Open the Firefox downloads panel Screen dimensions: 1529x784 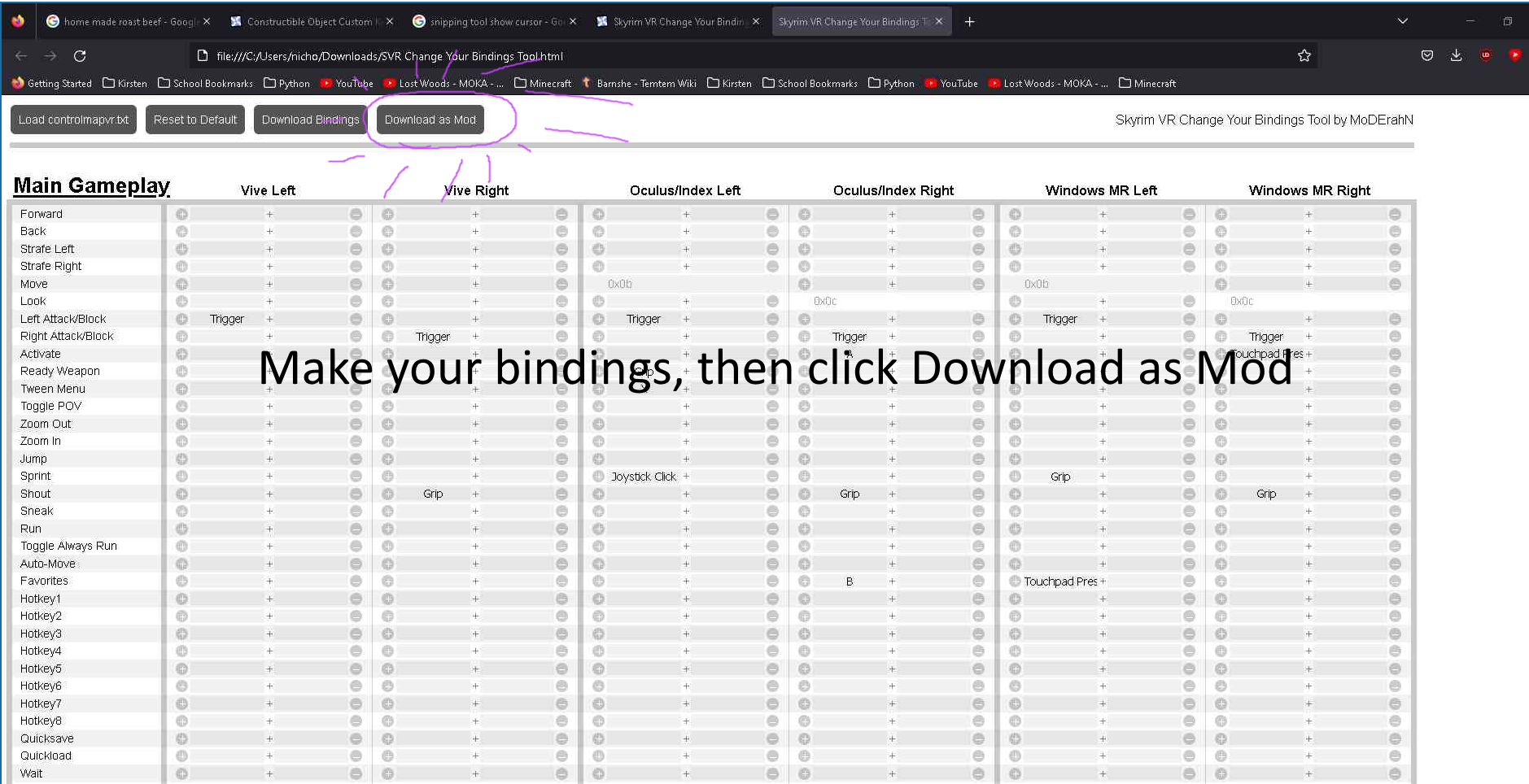(x=1457, y=55)
